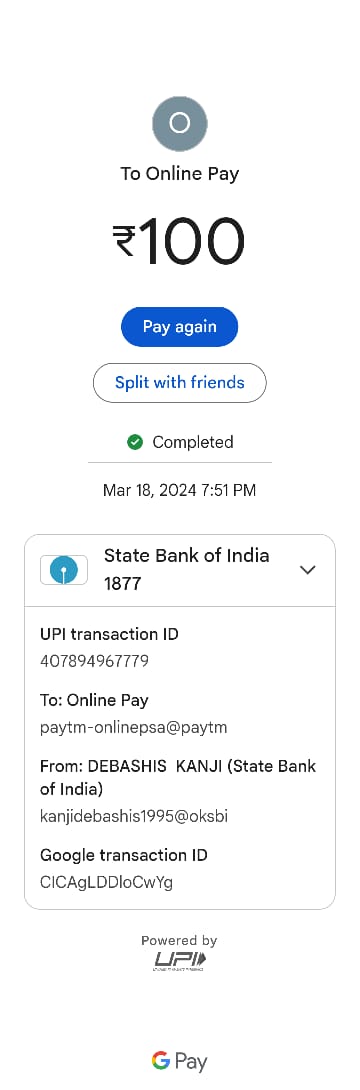360x1090 pixels.
Task: Tap the Online Pay recipient avatar
Action: 179,124
